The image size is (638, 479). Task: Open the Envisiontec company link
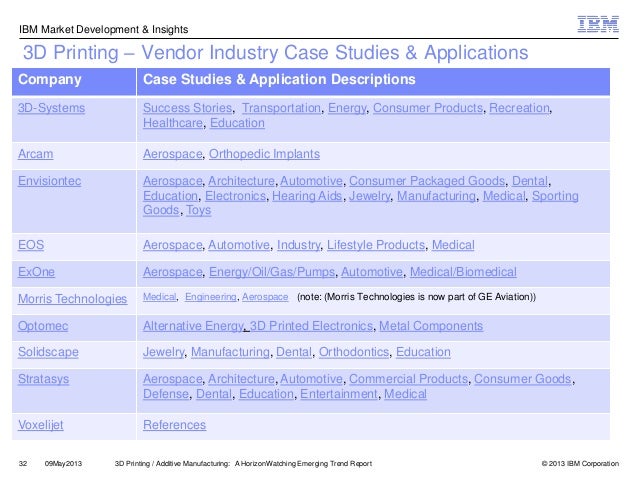49,181
